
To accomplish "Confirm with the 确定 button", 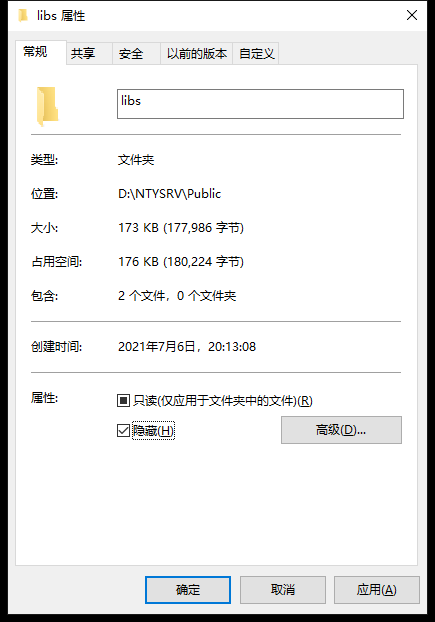I will click(188, 590).
